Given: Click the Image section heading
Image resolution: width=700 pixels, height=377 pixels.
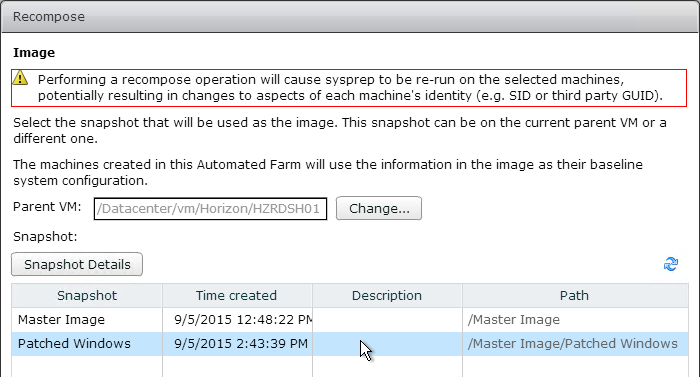Looking at the screenshot, I should pos(34,53).
